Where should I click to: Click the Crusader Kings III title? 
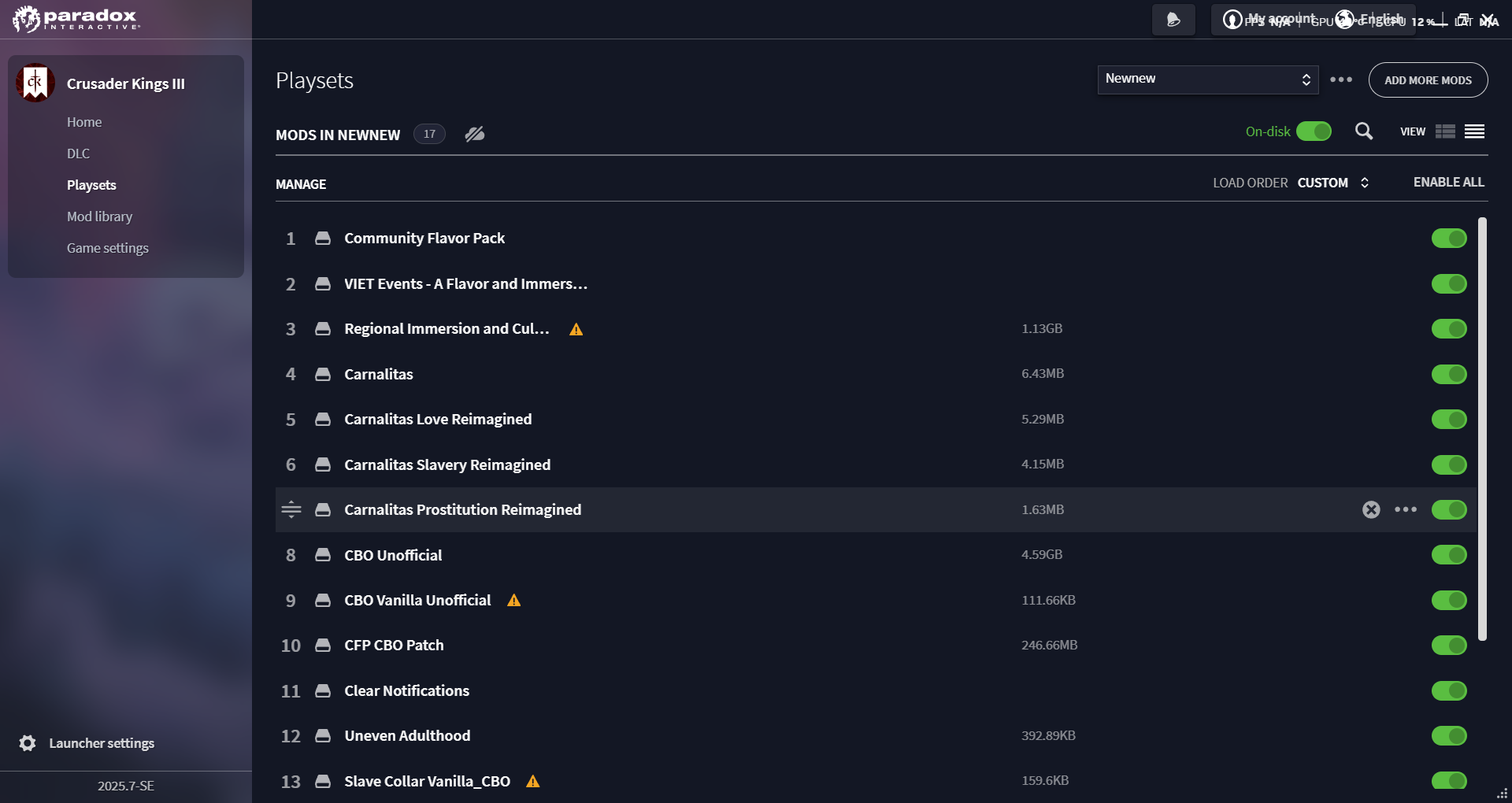[126, 83]
